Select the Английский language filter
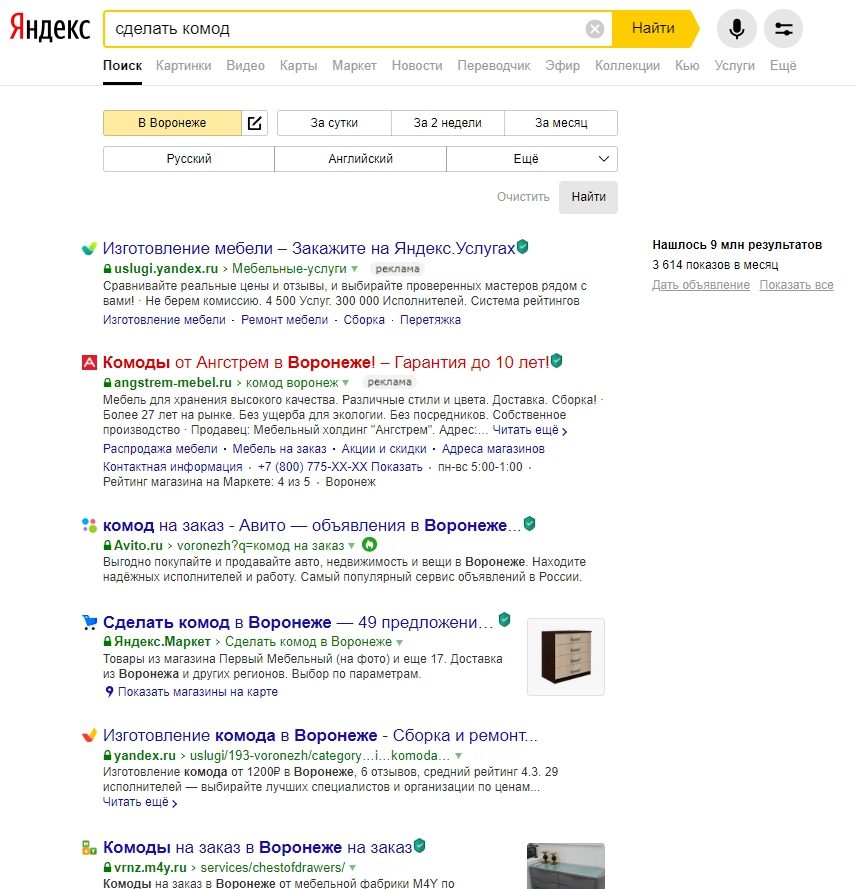This screenshot has height=889, width=856. tap(361, 159)
